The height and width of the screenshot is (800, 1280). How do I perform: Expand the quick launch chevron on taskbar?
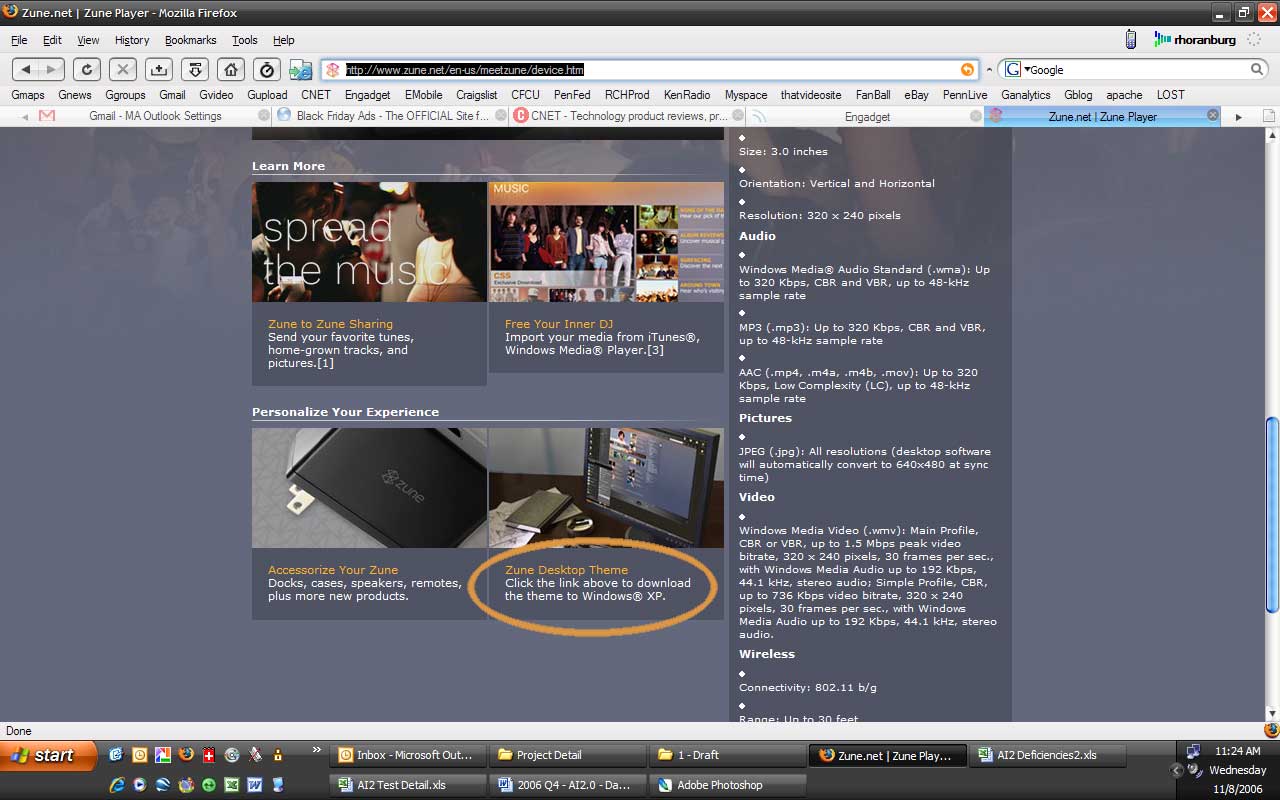click(317, 749)
